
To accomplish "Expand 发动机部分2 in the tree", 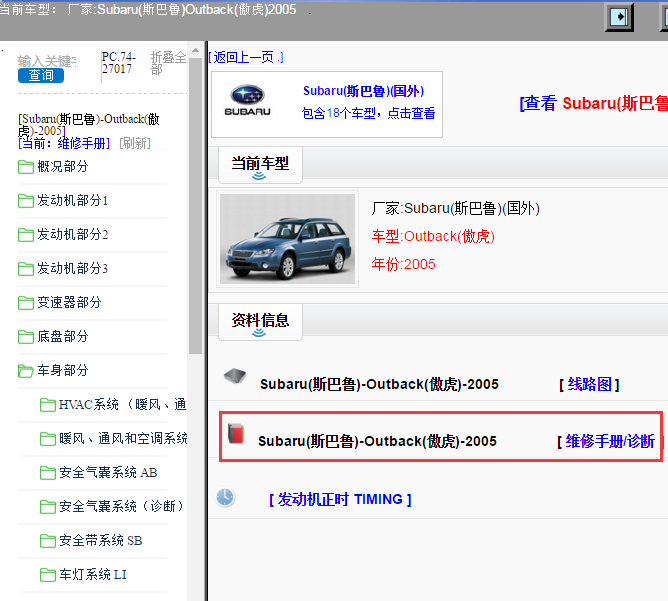I will pos(72,234).
